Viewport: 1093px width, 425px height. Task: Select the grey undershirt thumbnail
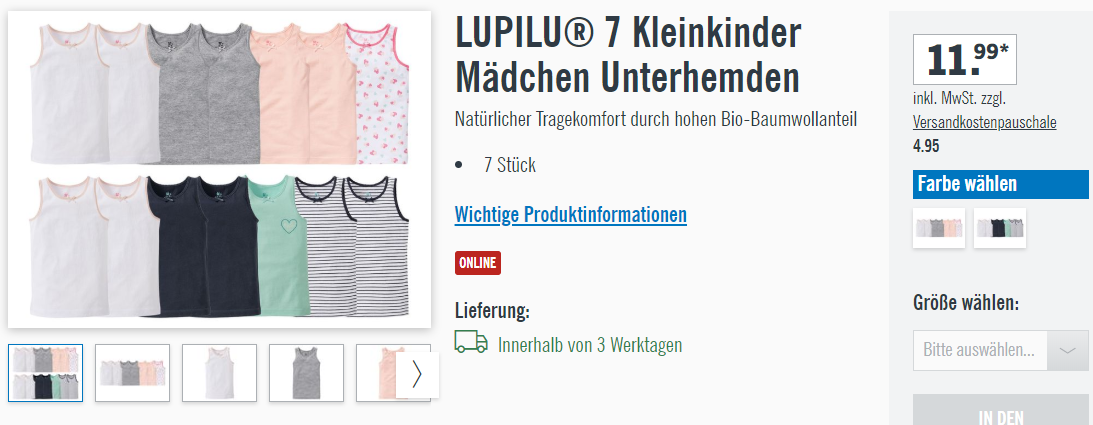pyautogui.click(x=307, y=373)
